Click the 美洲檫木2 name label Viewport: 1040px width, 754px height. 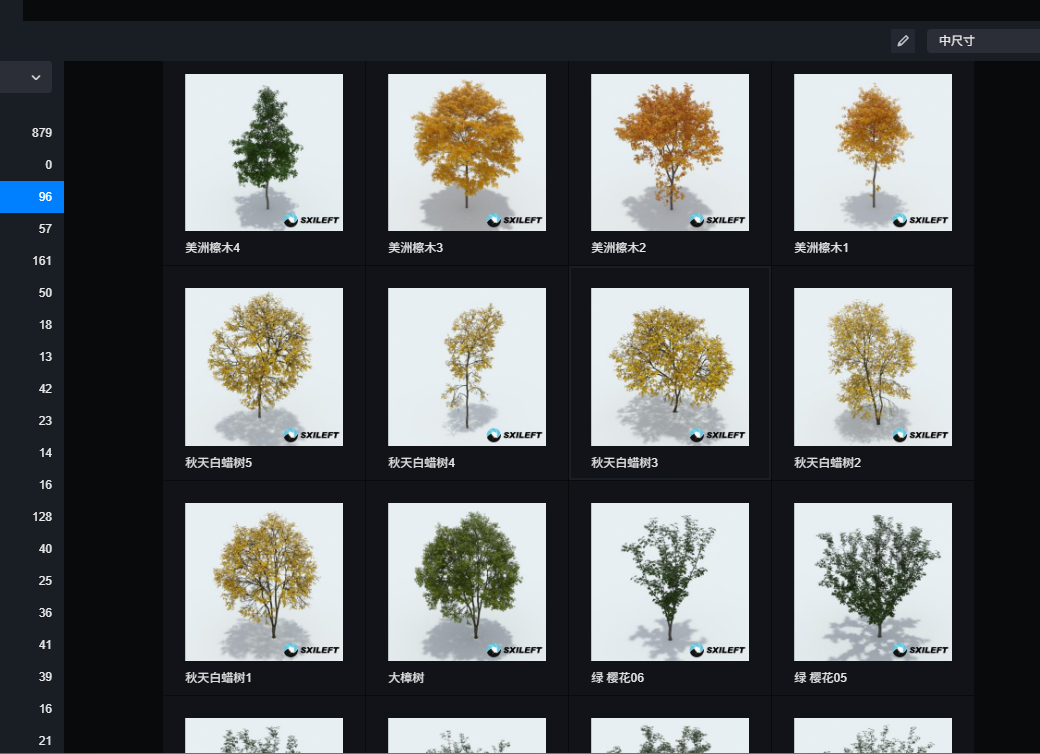click(x=618, y=248)
